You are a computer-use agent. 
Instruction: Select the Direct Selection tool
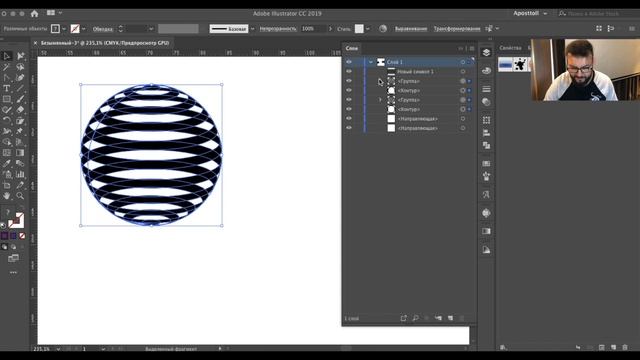[x=20, y=56]
